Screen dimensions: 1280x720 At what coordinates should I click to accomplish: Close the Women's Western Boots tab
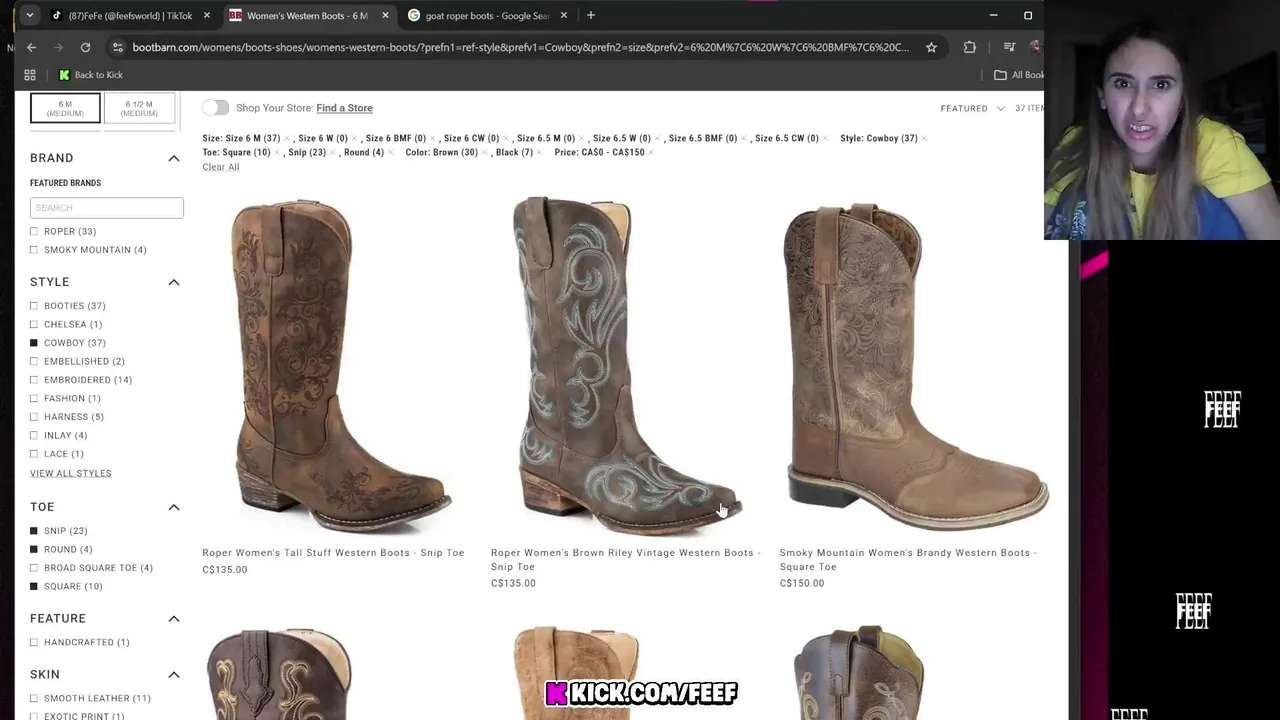click(x=385, y=15)
